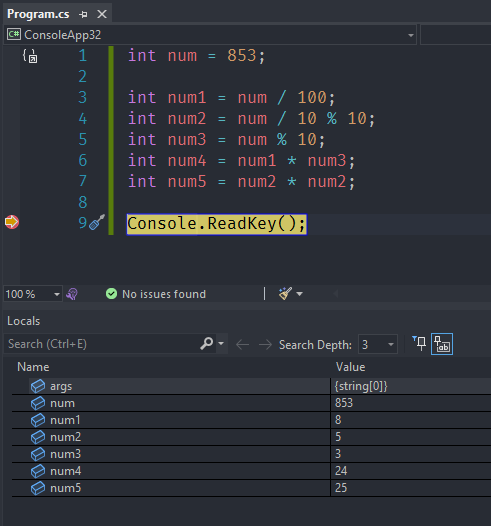The image size is (491, 526).
Task: Click the purple IntelliCode icon
Action: pos(72,294)
